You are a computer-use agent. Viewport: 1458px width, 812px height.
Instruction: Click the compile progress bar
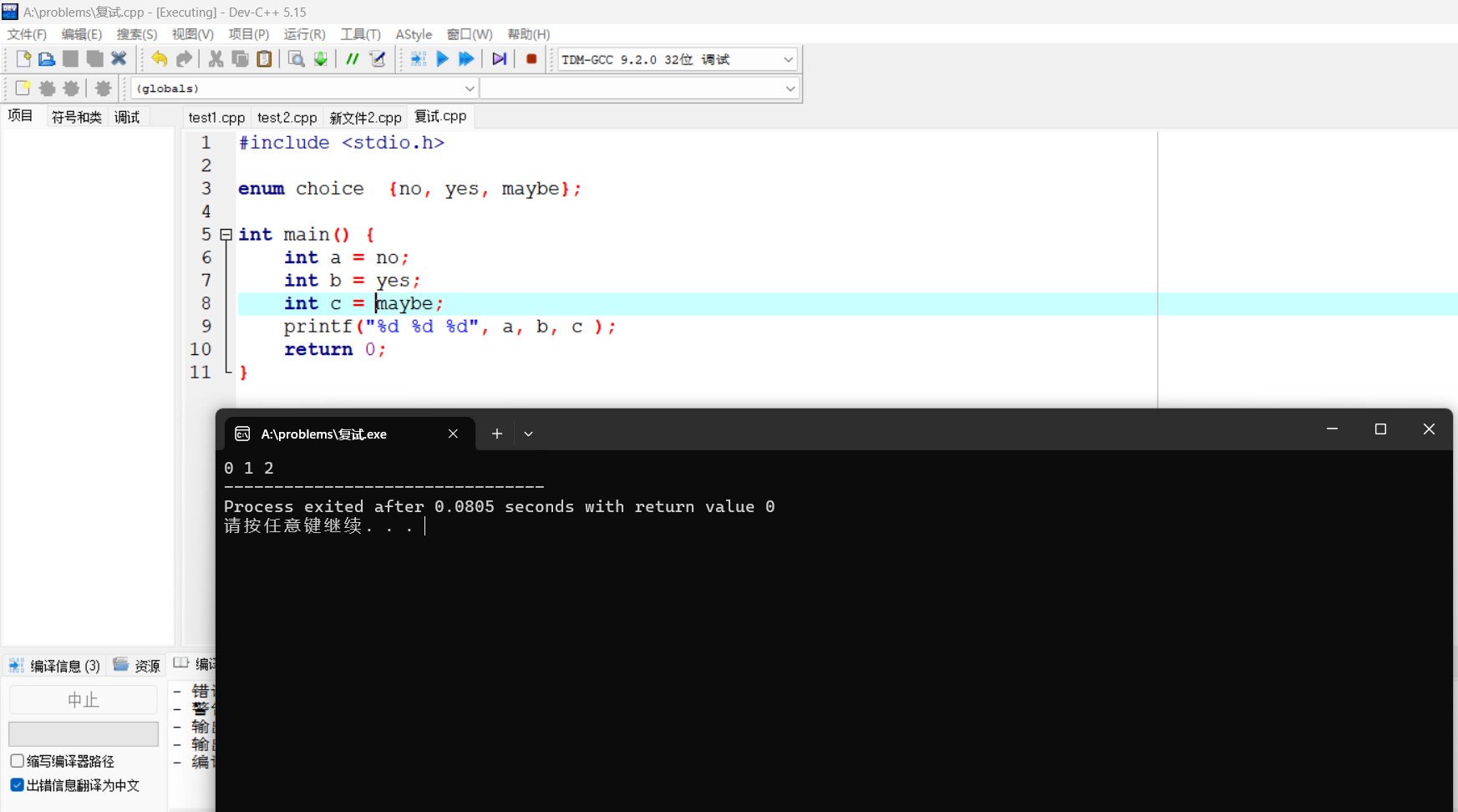coord(84,734)
